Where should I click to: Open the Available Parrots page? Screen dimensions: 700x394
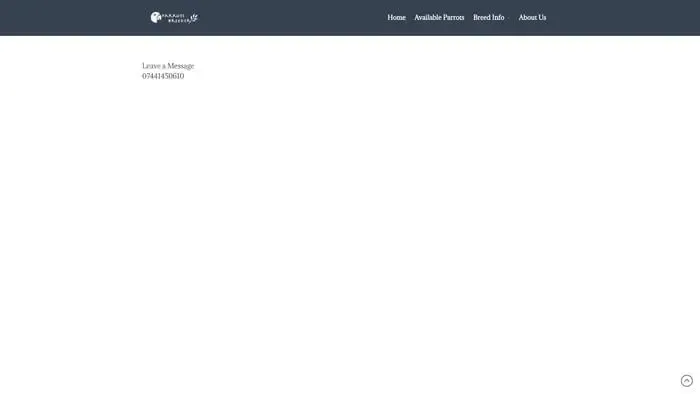tap(439, 17)
